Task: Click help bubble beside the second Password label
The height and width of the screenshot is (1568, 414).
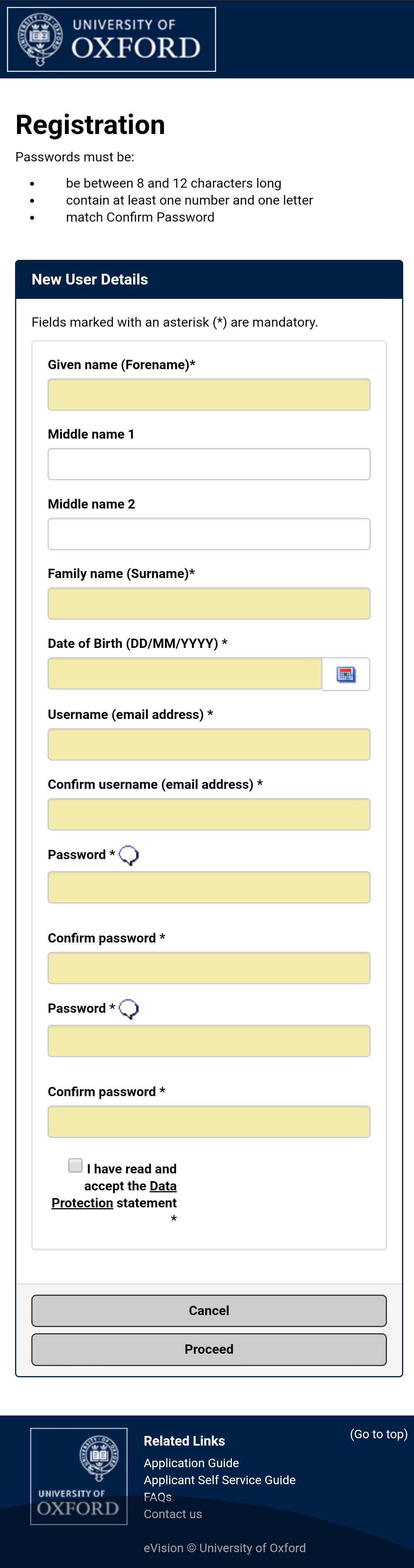Action: coord(129,1009)
